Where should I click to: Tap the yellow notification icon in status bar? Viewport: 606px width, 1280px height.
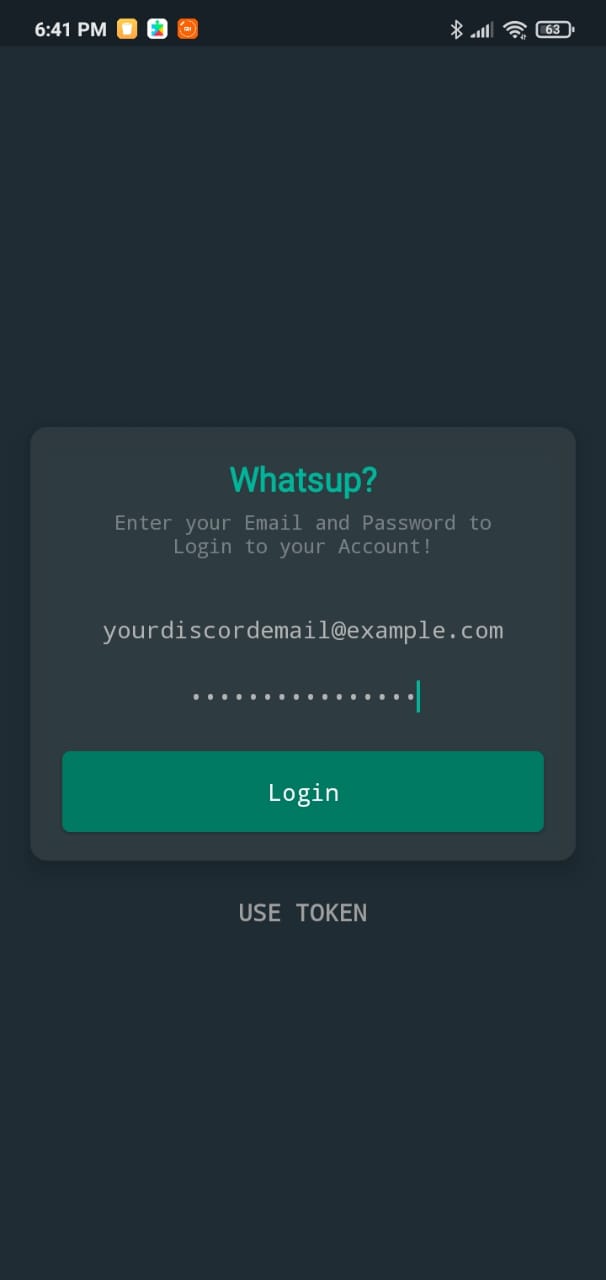127,29
